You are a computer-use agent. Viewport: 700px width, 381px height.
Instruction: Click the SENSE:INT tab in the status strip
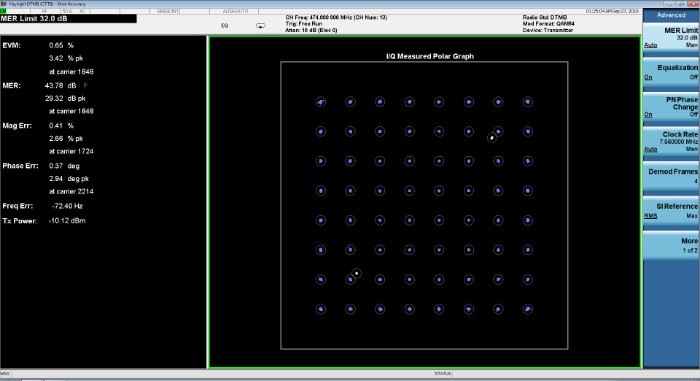click(x=168, y=11)
